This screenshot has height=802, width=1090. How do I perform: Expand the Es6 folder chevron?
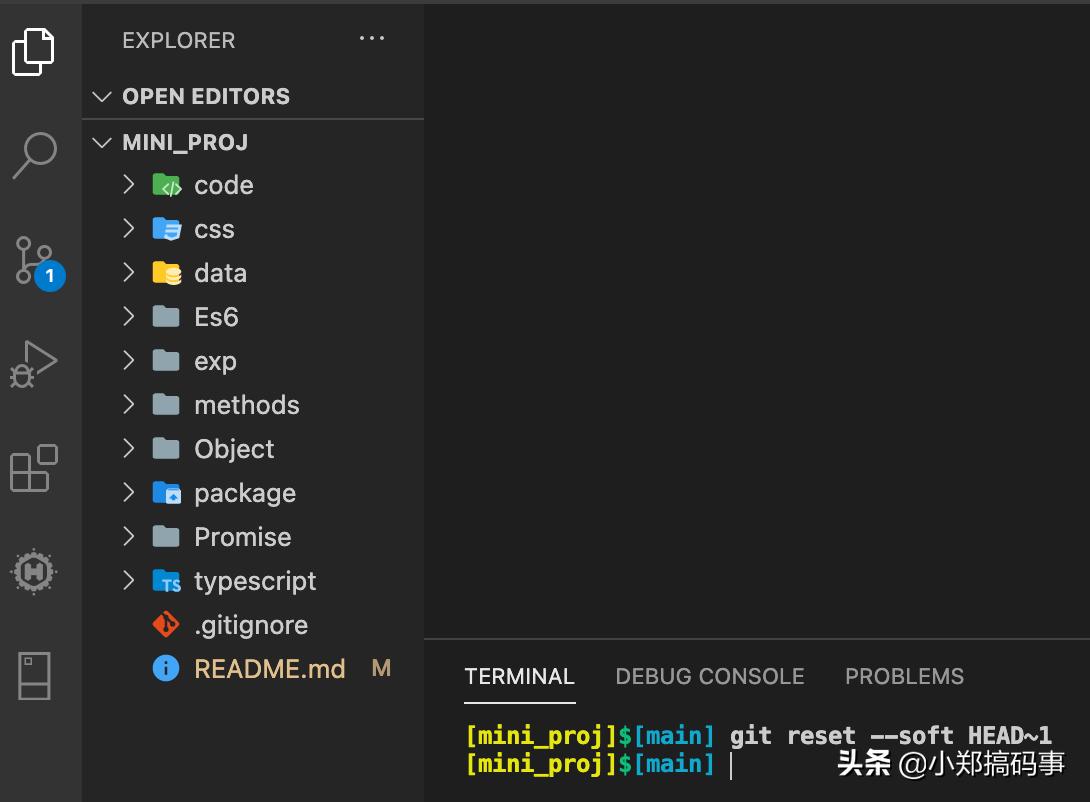point(129,316)
